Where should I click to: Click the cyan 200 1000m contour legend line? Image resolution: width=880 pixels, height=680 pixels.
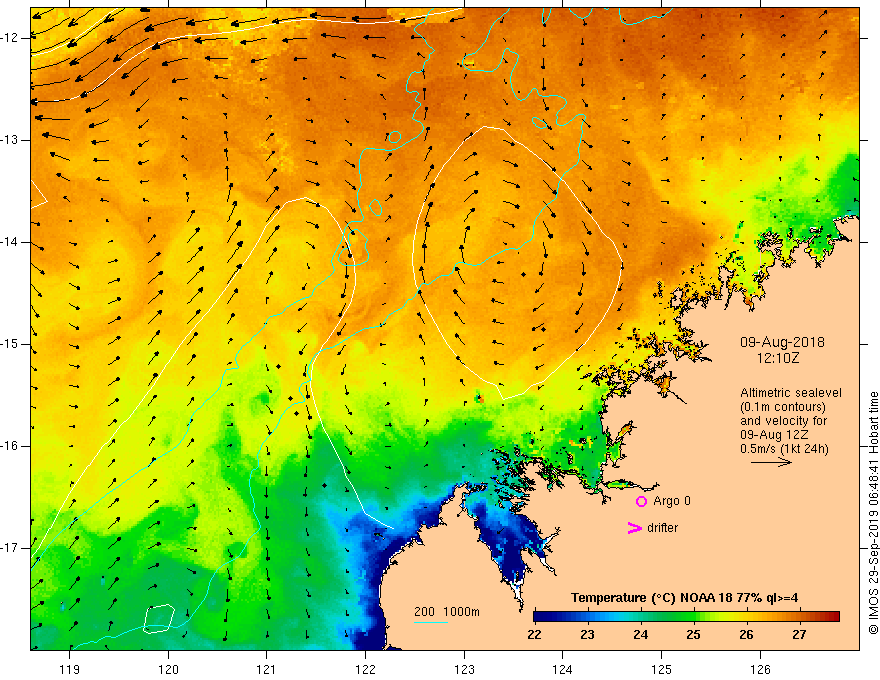pyautogui.click(x=430, y=622)
